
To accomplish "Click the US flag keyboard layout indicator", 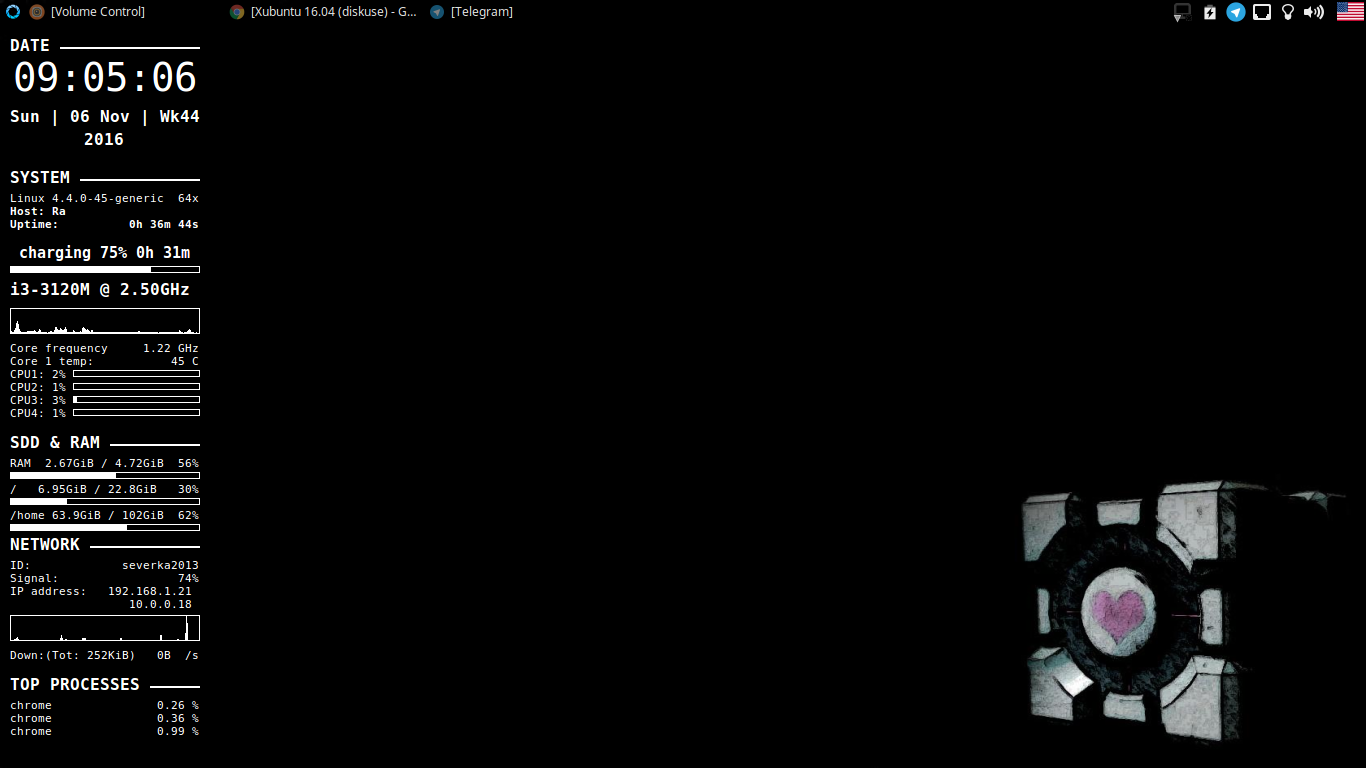I will pyautogui.click(x=1350, y=12).
